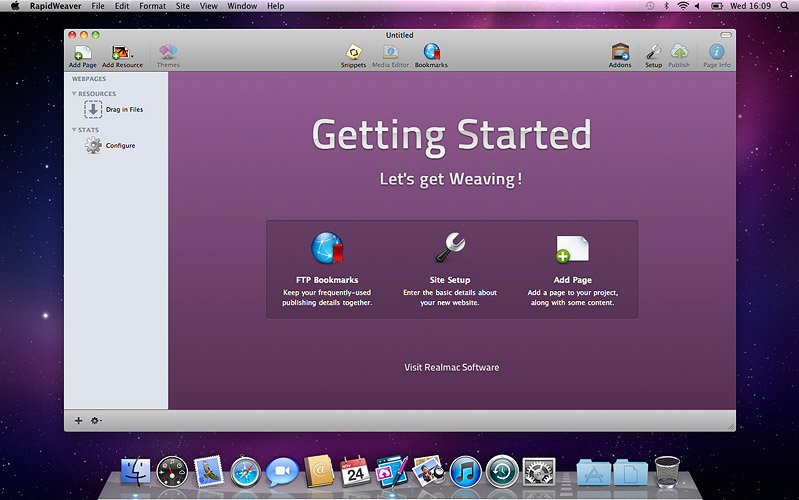Open Safari from the Dock
Screen dimensions: 799x500
[x=245, y=471]
